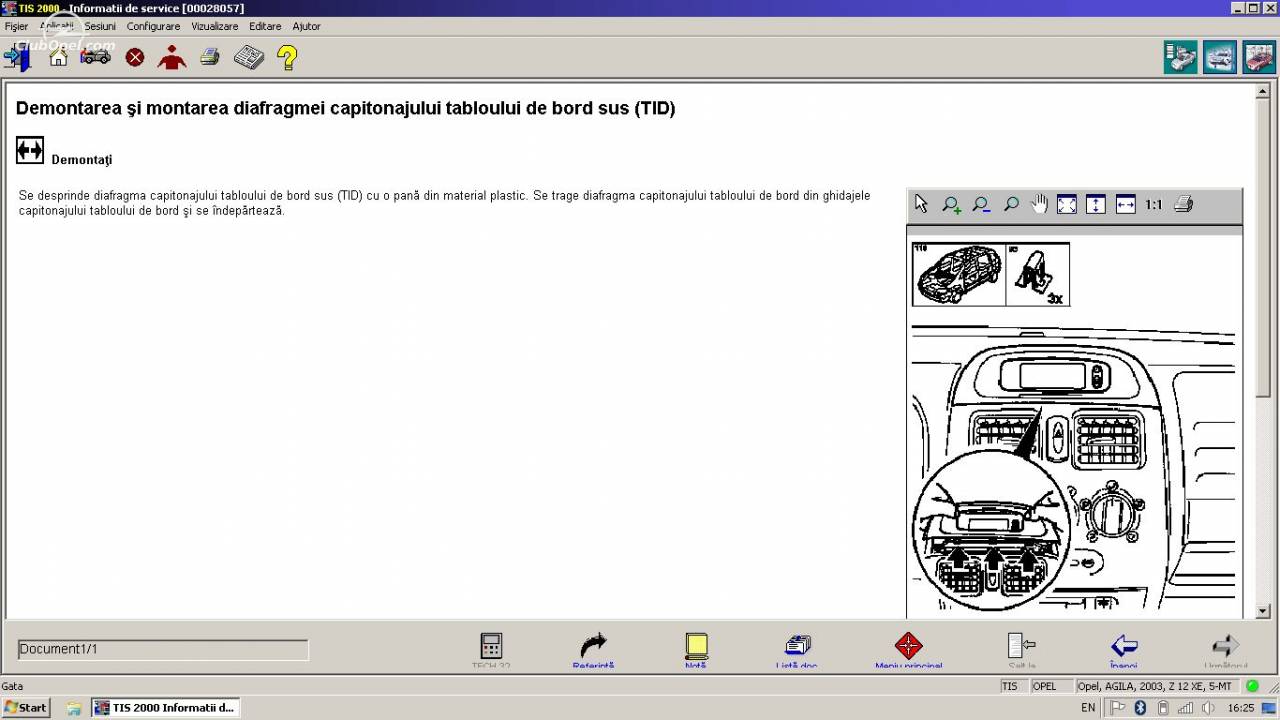This screenshot has width=1280, height=720.
Task: Set image zoom to 1:1
Action: (x=1154, y=204)
